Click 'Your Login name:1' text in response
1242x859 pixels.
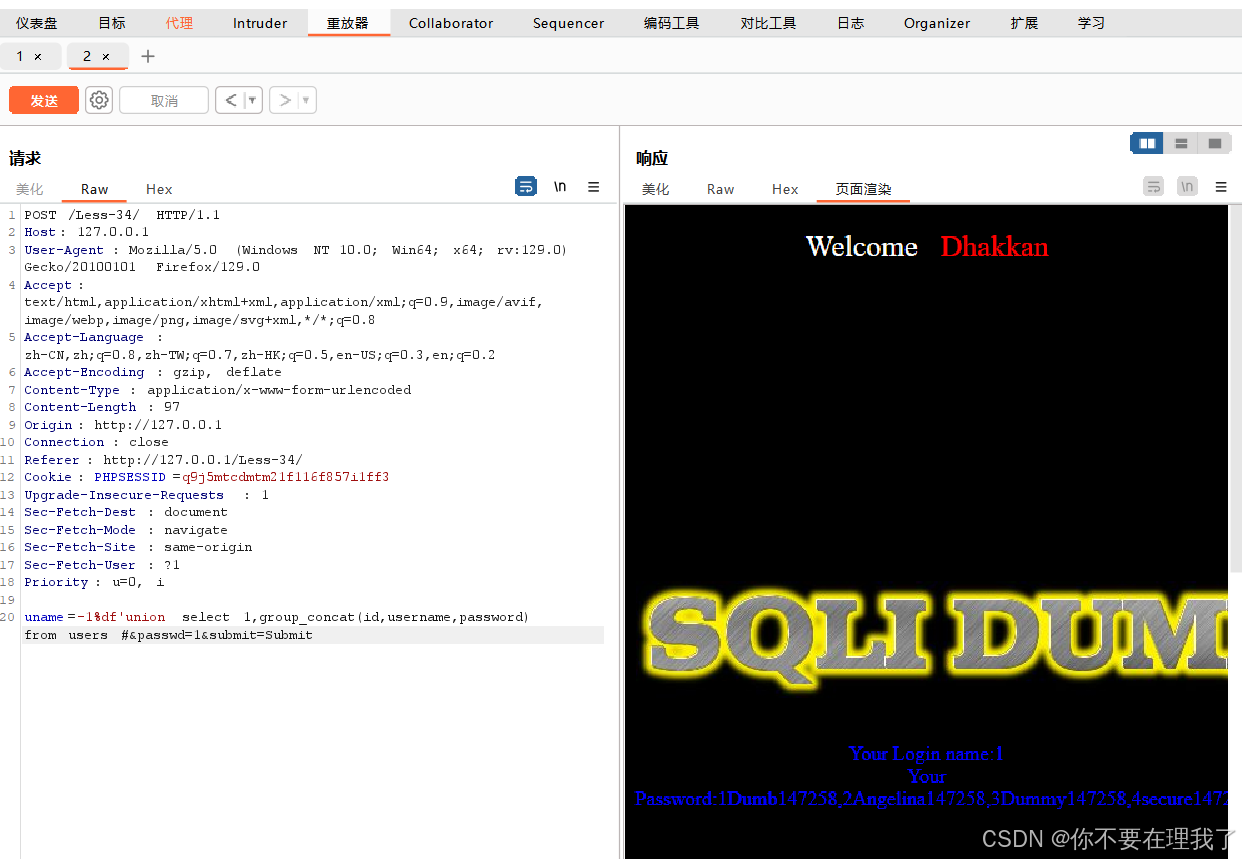926,754
